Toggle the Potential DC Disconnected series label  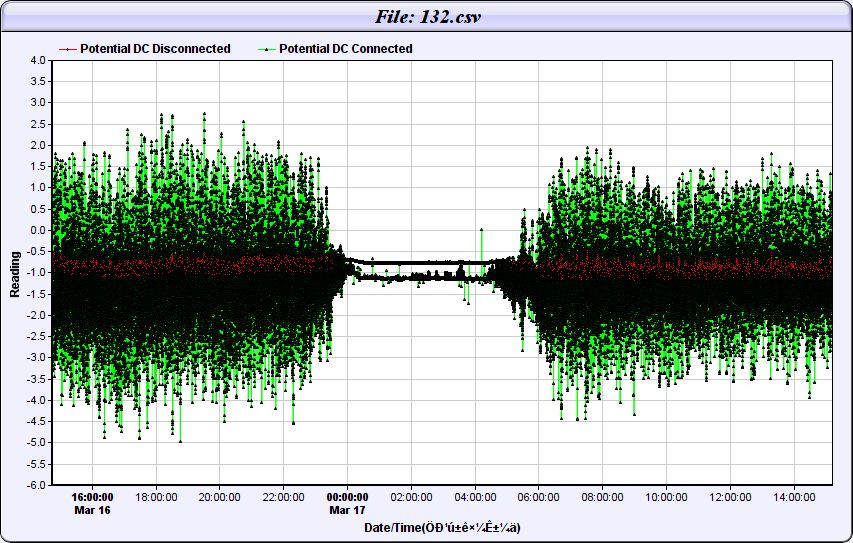[155, 49]
